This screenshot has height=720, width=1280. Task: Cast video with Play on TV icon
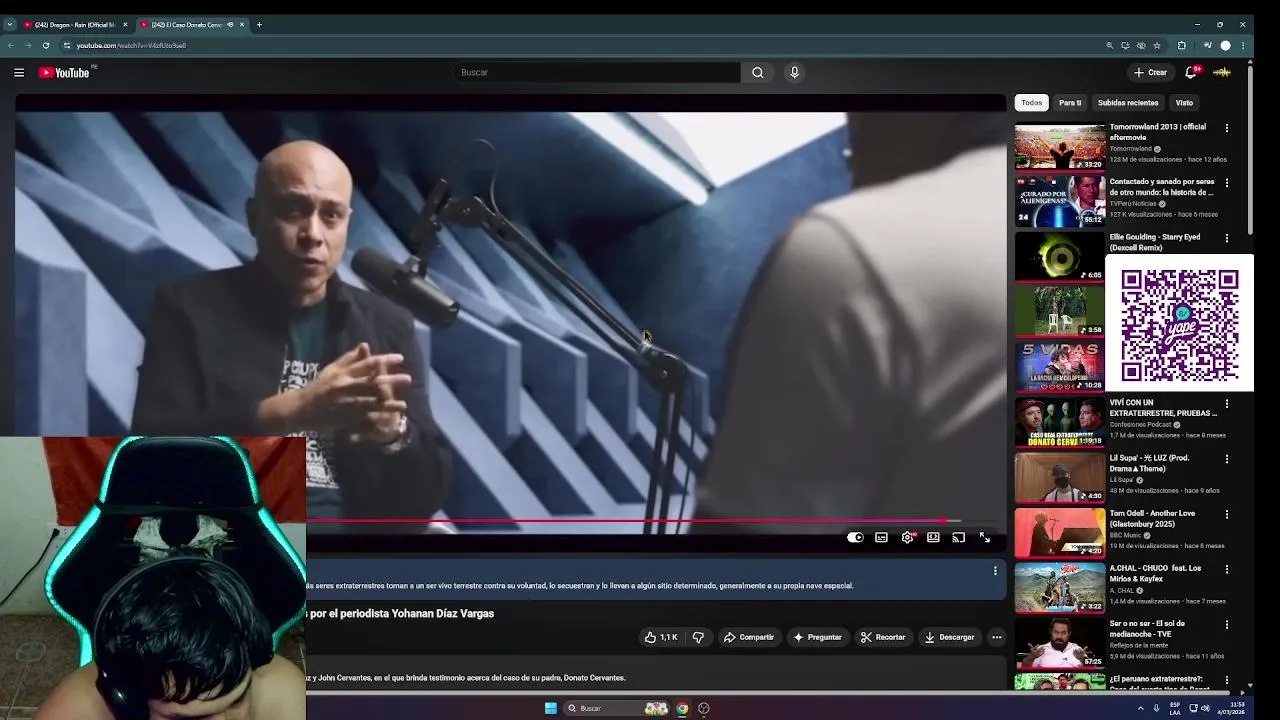(959, 537)
